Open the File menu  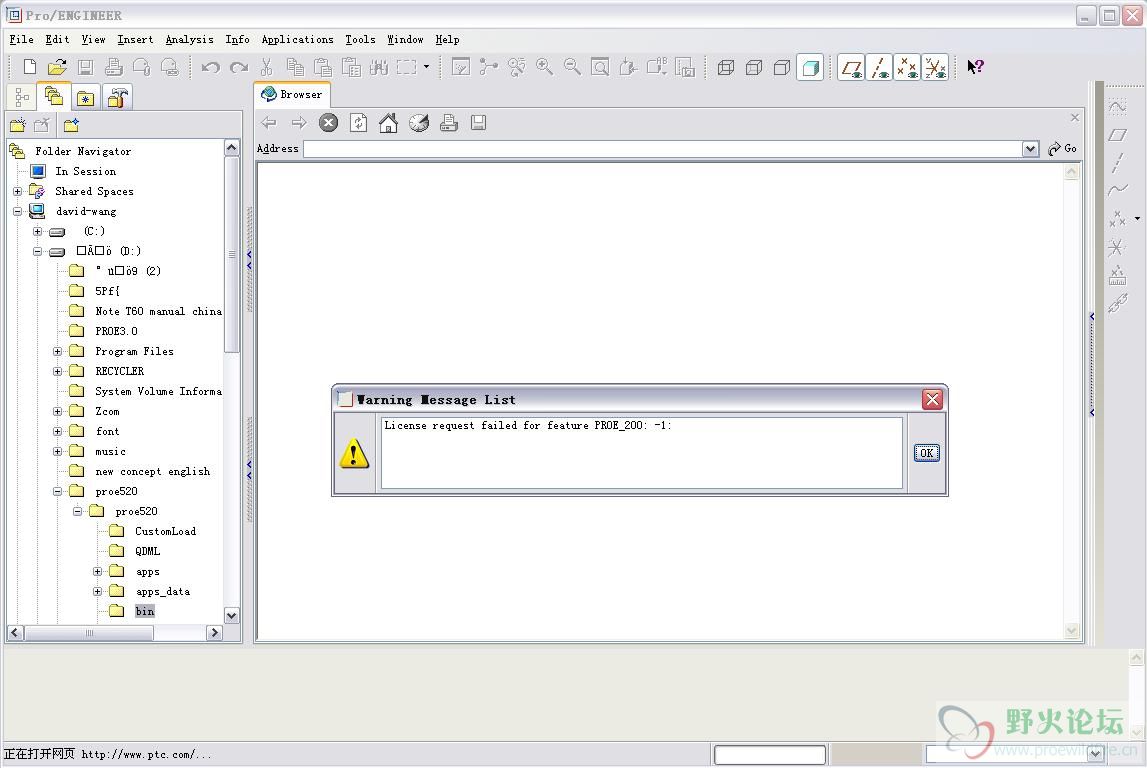click(x=22, y=39)
